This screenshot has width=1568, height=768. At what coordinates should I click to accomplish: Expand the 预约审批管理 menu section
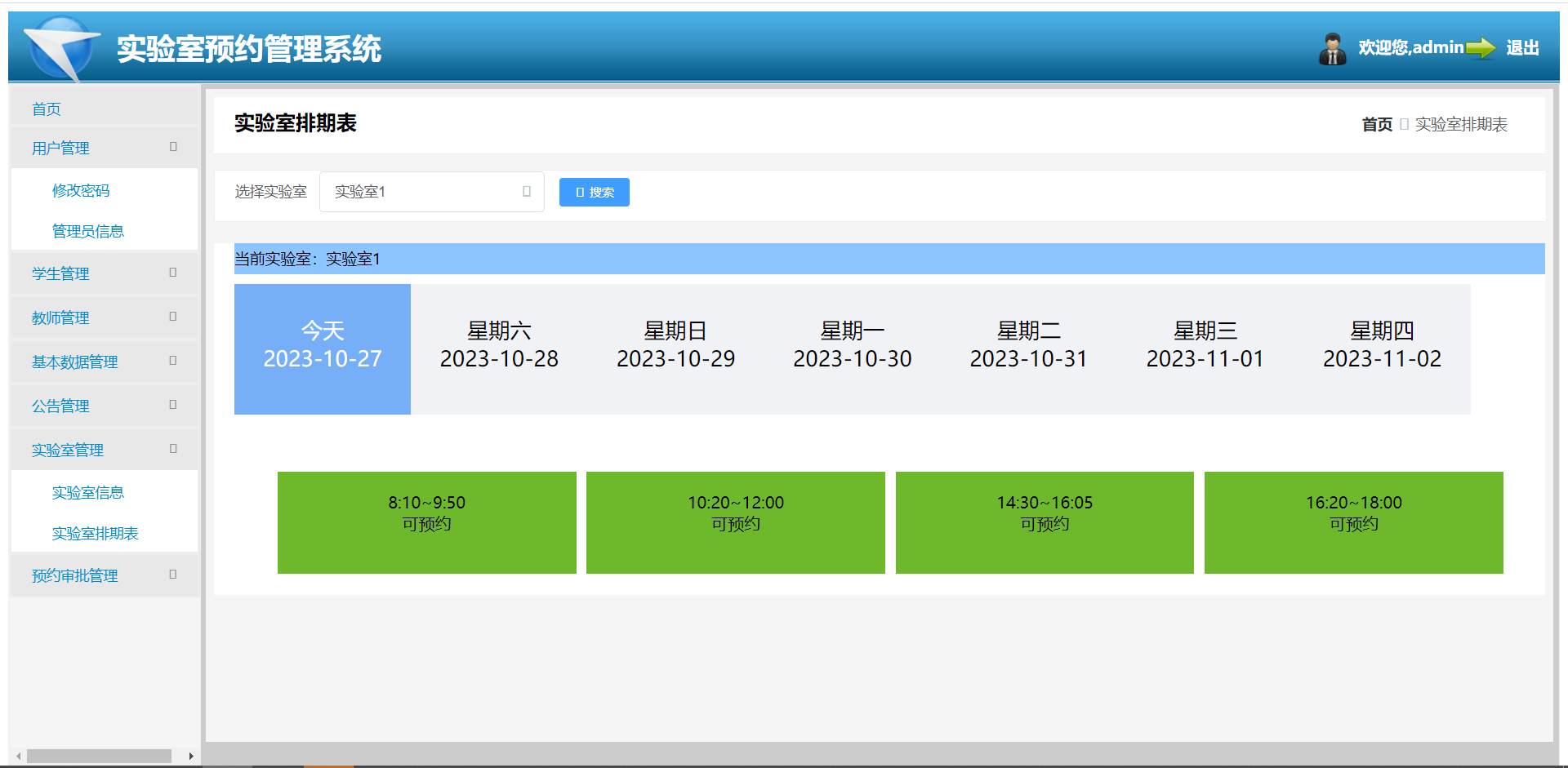pos(105,575)
